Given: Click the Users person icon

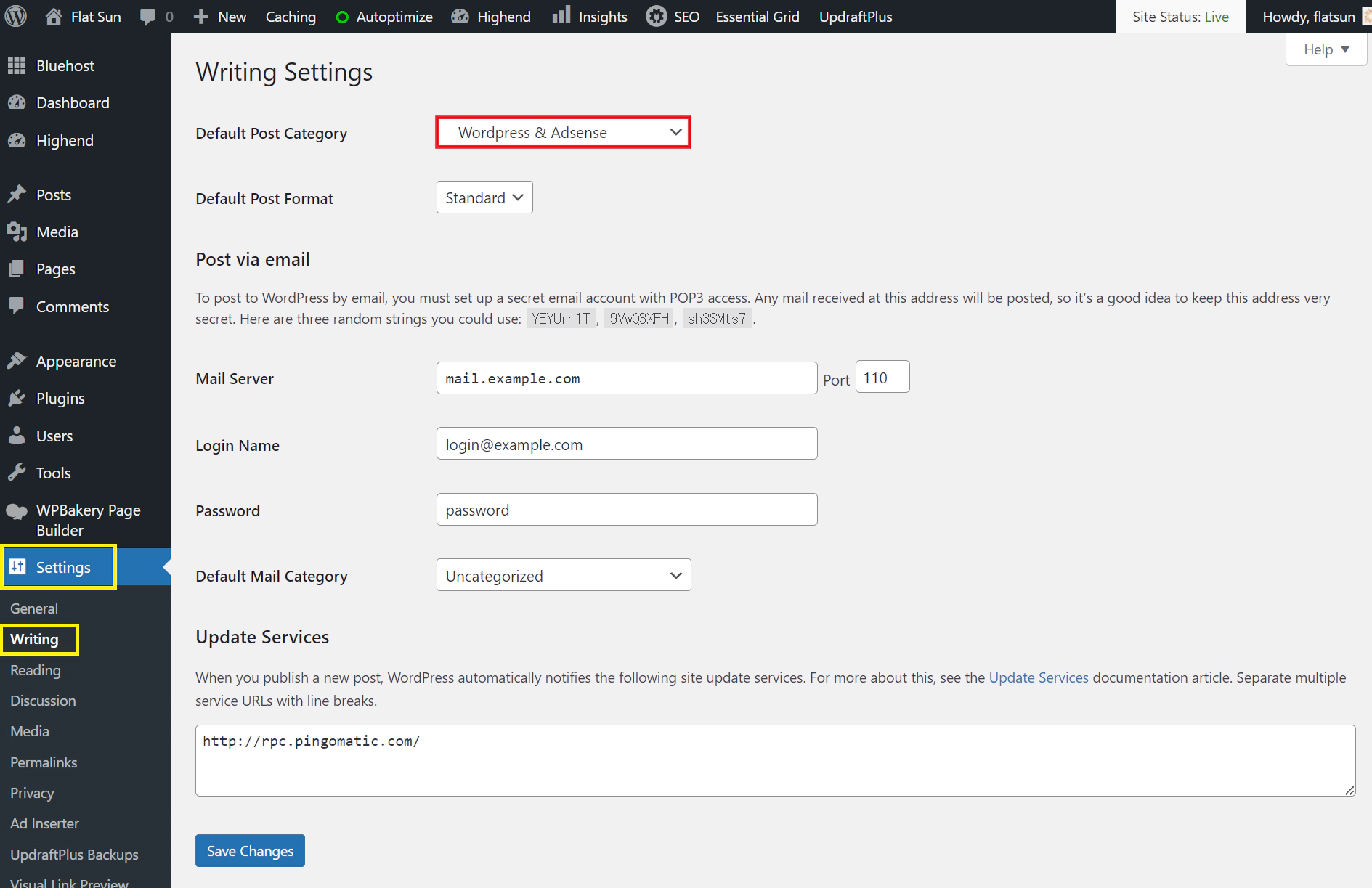Looking at the screenshot, I should (x=17, y=436).
